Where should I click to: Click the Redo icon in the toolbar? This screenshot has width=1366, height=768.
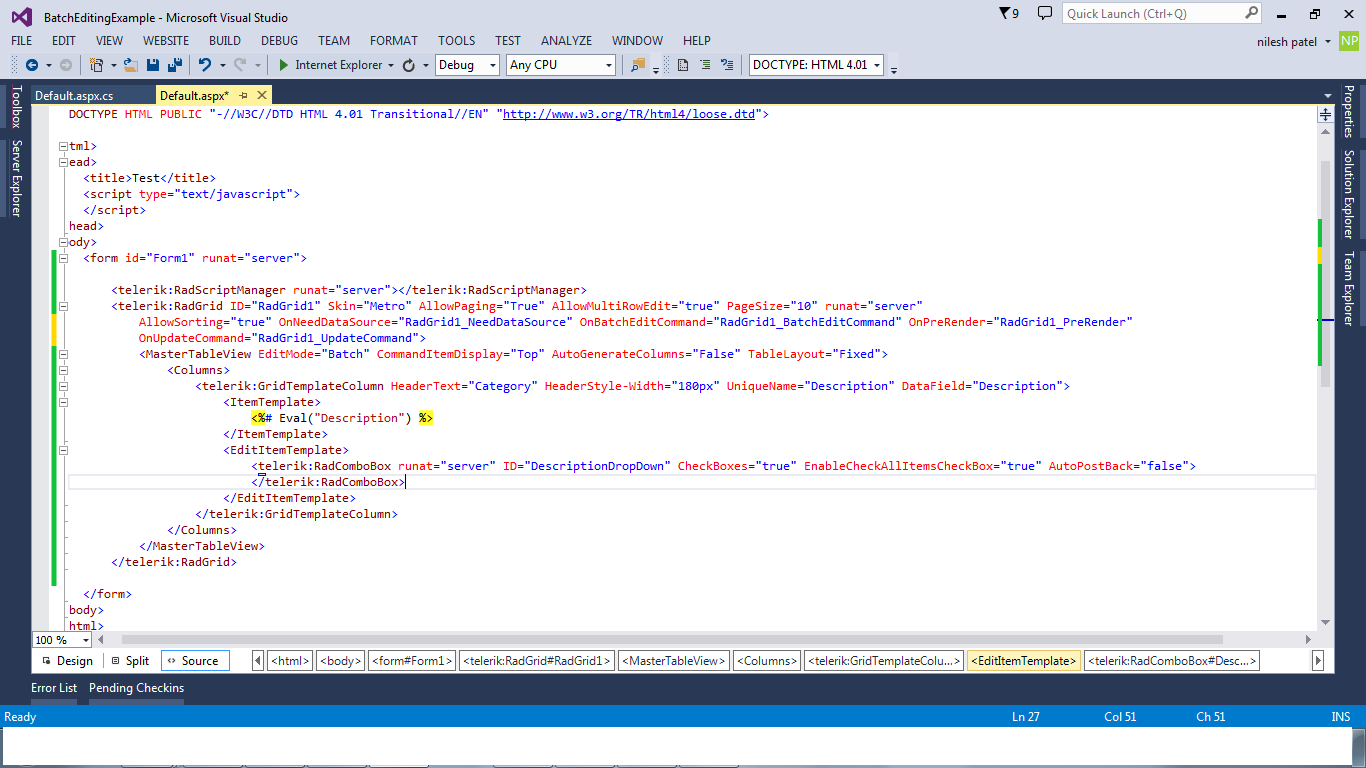(x=240, y=65)
